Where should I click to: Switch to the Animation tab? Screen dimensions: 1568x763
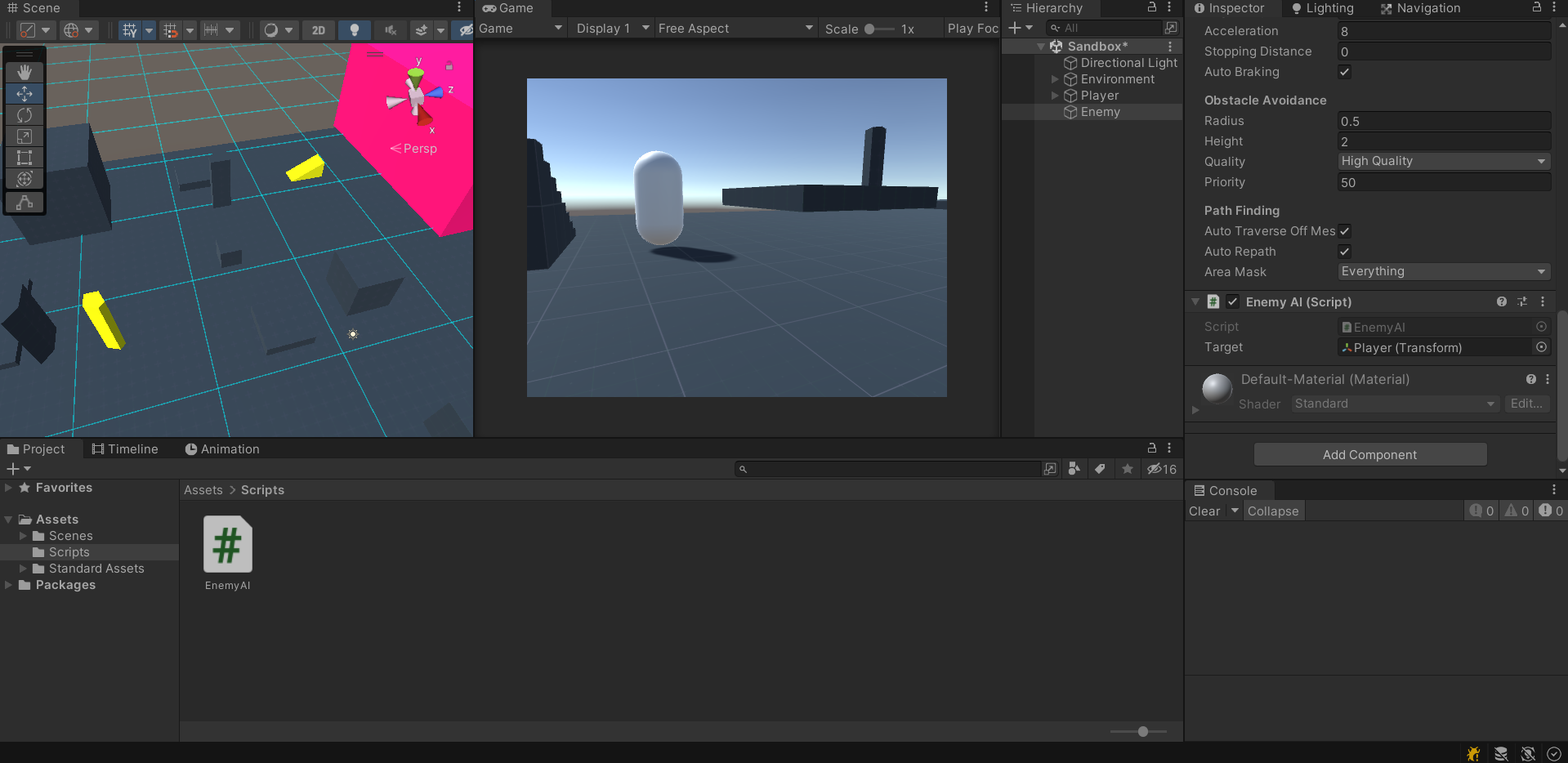coord(222,449)
